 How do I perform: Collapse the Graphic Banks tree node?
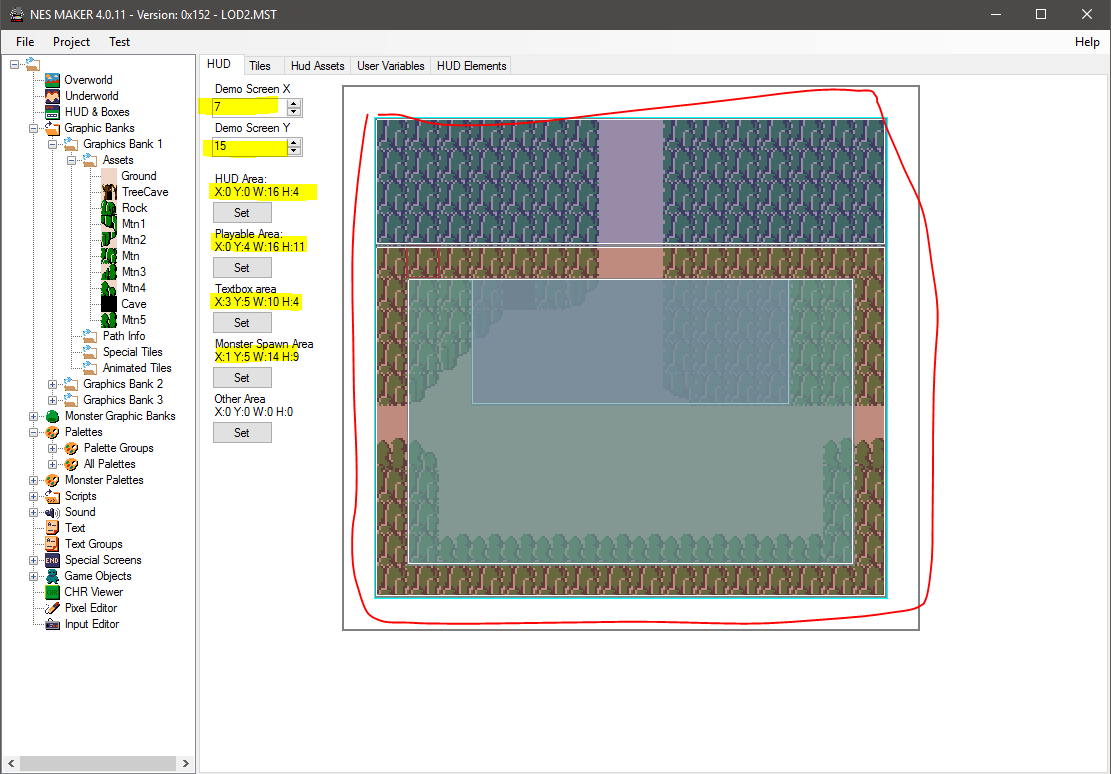33,128
